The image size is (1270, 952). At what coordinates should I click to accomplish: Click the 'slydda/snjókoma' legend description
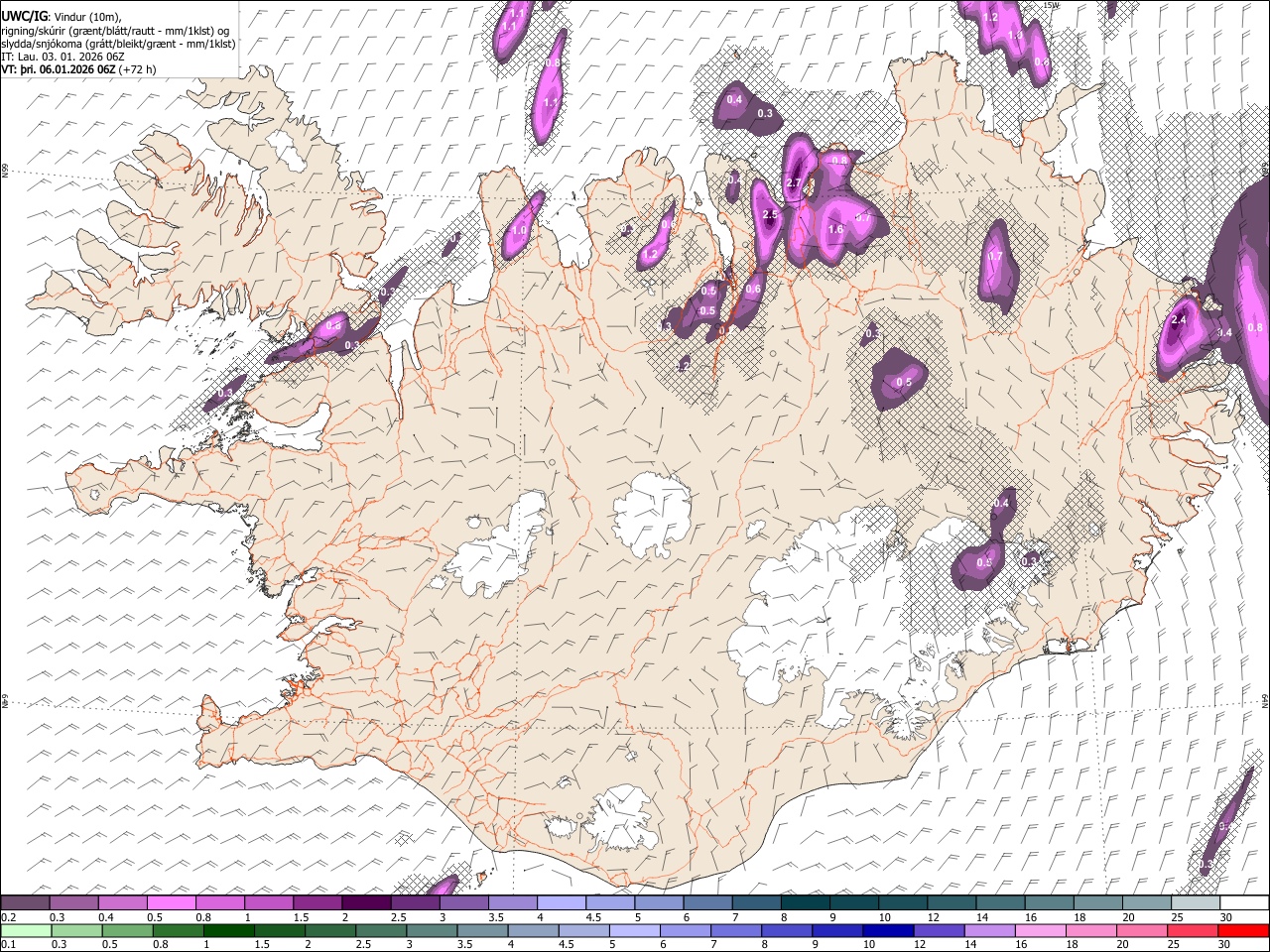point(42,44)
